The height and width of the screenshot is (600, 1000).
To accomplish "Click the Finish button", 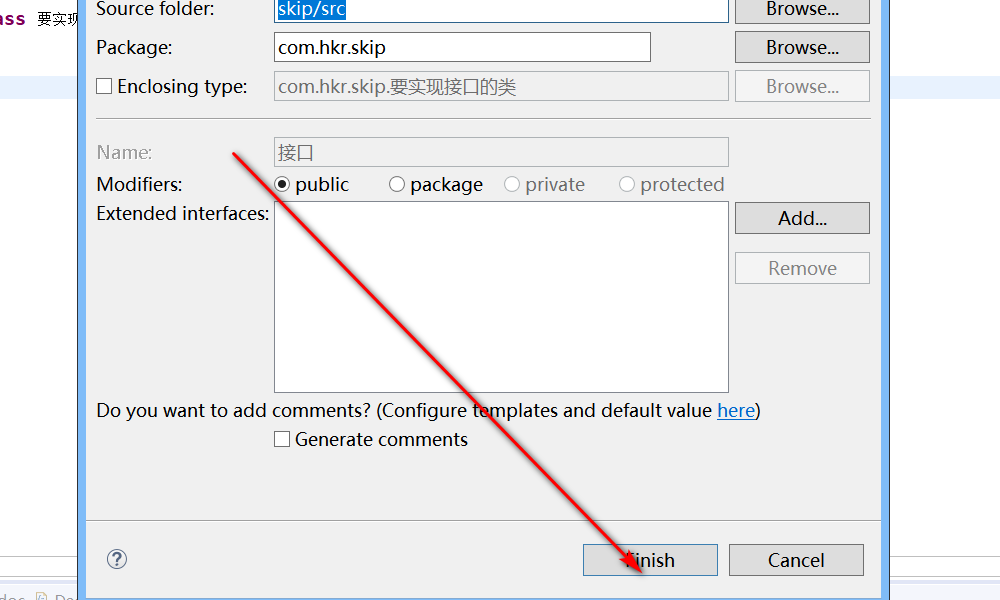I will (650, 560).
